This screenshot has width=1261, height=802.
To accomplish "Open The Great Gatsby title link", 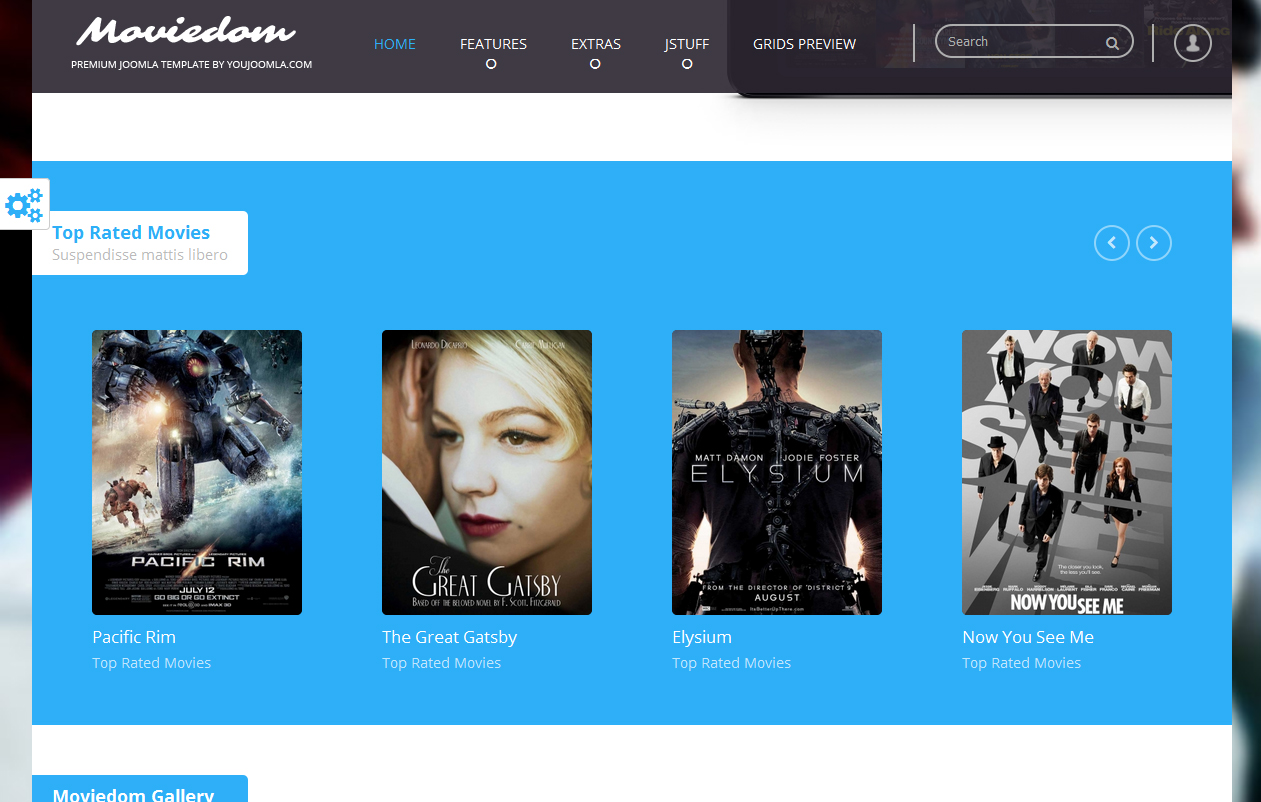I will (449, 636).
